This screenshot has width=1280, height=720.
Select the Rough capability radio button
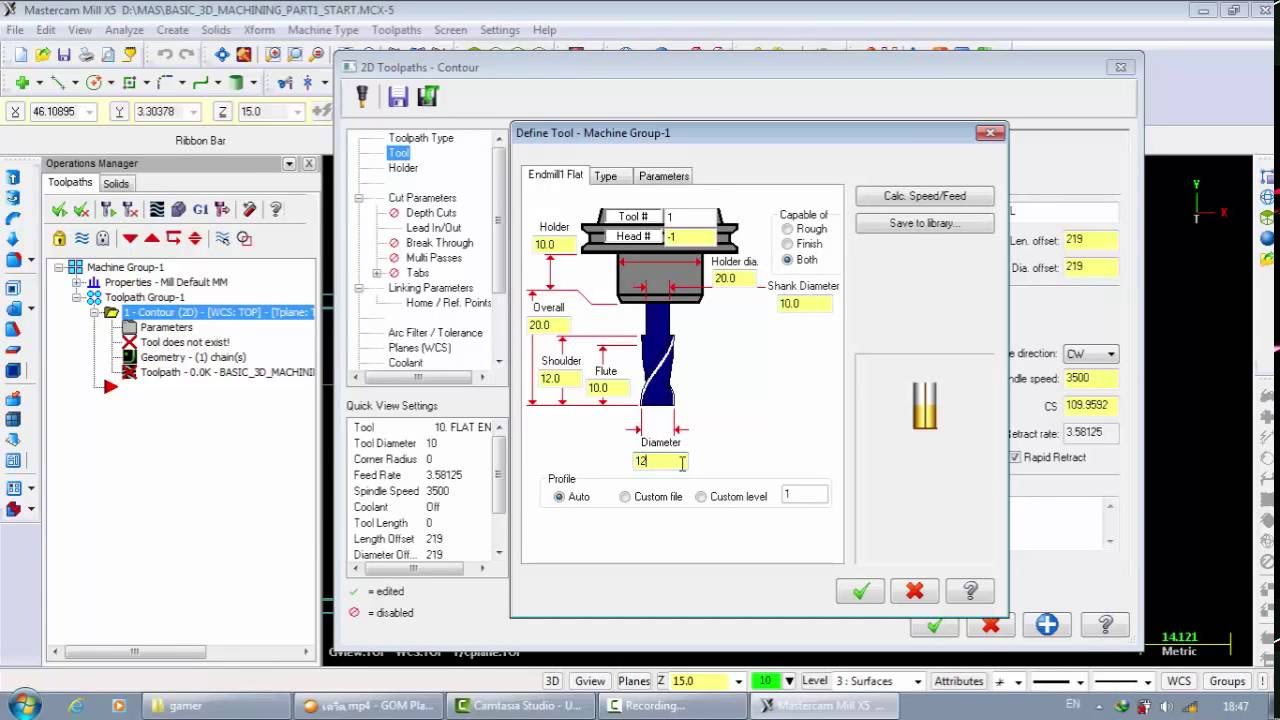787,229
